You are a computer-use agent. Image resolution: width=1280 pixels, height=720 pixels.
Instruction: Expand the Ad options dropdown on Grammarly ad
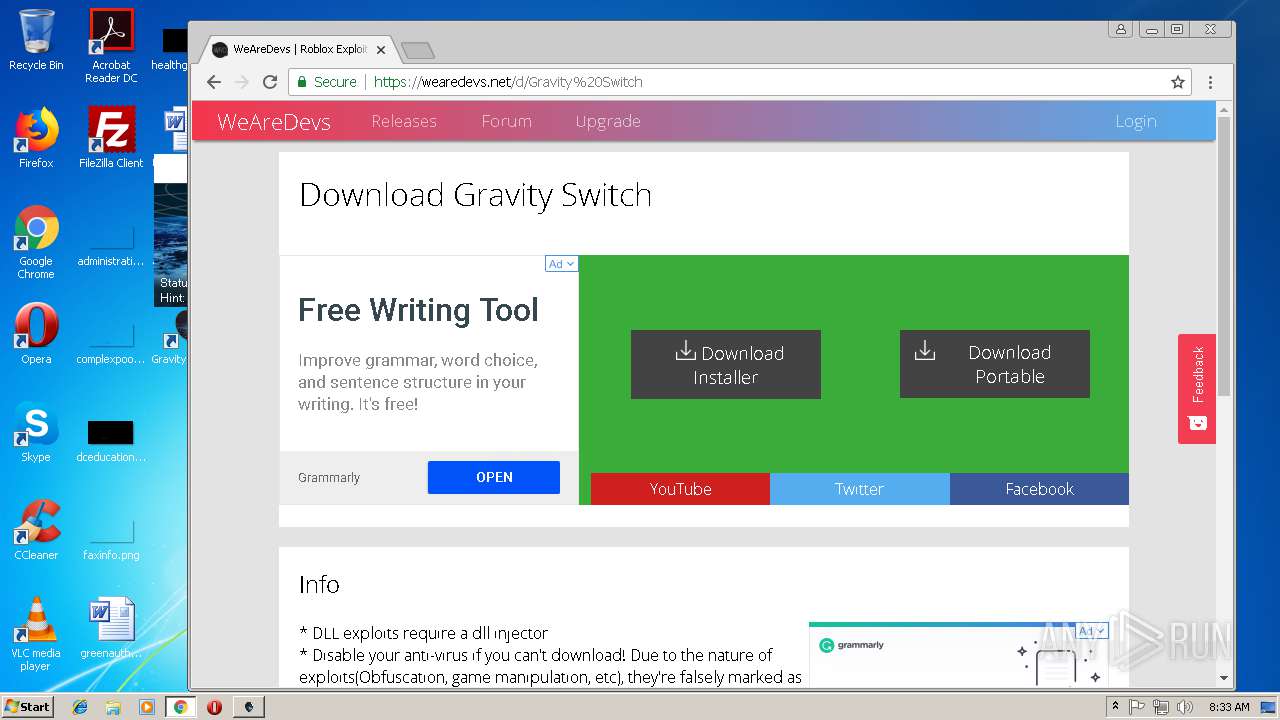pos(561,264)
